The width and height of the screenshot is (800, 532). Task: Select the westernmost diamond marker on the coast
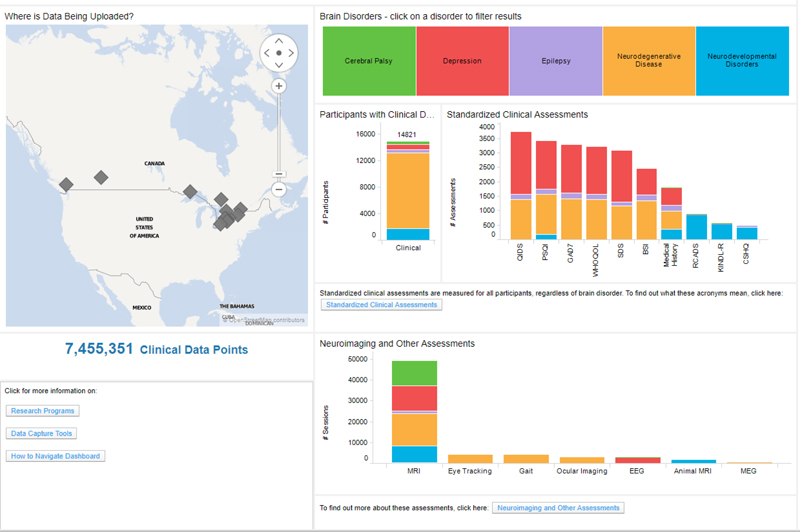[66, 185]
